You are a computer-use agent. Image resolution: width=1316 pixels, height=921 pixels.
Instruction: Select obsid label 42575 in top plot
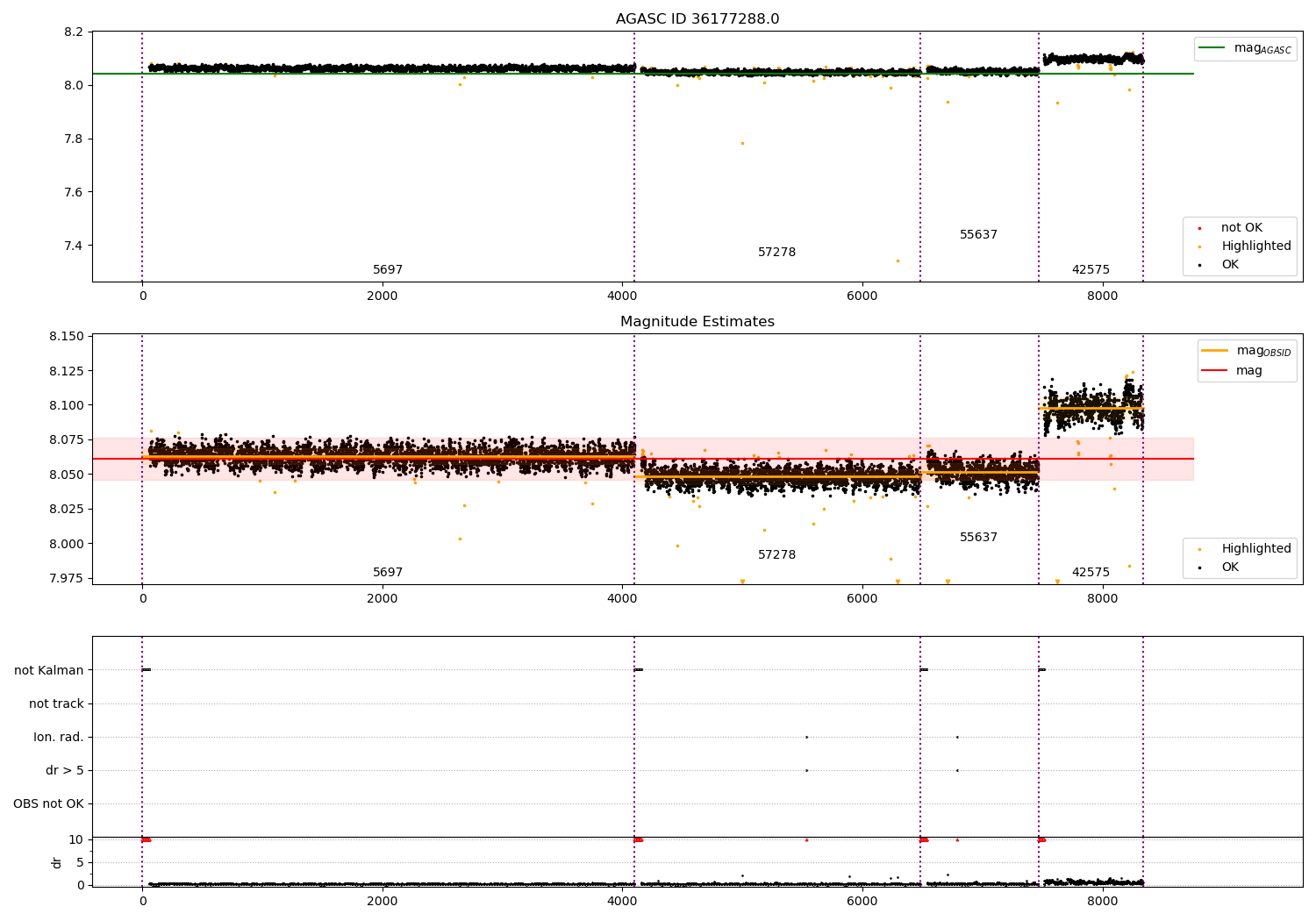(x=1091, y=270)
